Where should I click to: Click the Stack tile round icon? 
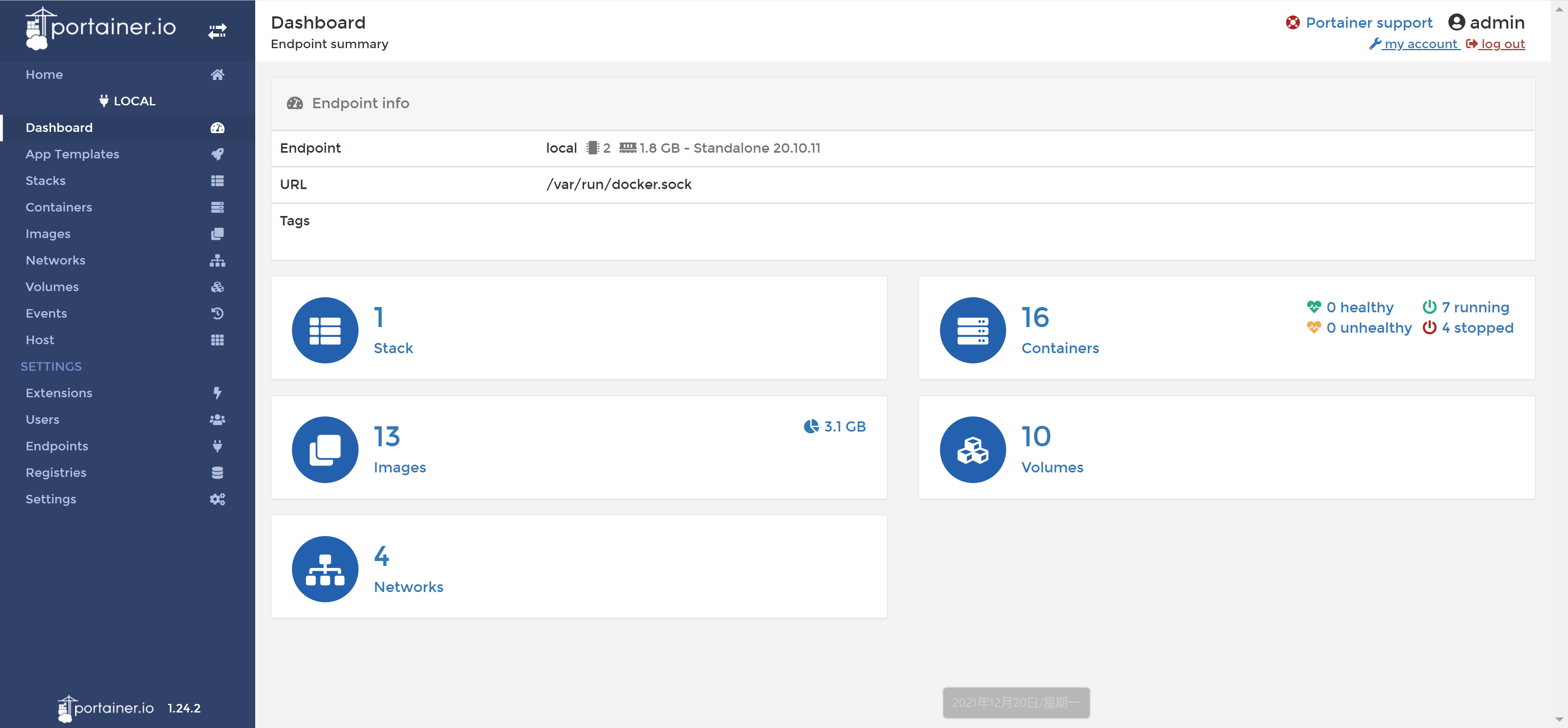325,331
